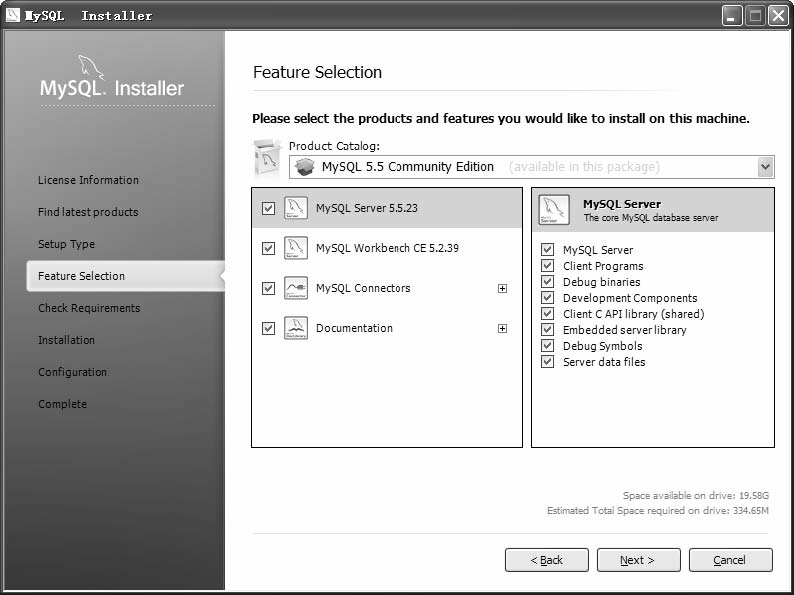Select the Feature Selection step
The height and width of the screenshot is (595, 794).
pyautogui.click(x=126, y=276)
